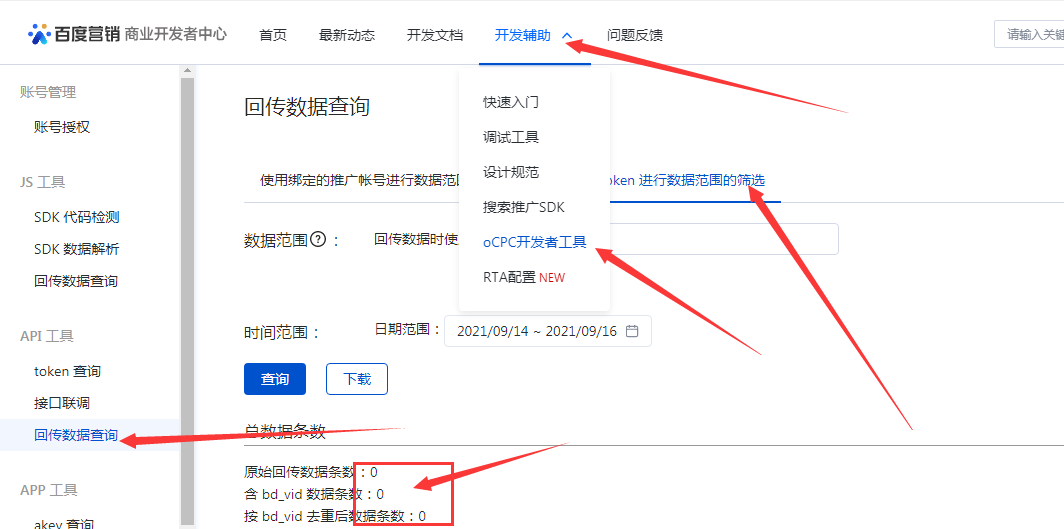The height and width of the screenshot is (529, 1064).
Task: Click the 下载 button
Action: (x=357, y=379)
